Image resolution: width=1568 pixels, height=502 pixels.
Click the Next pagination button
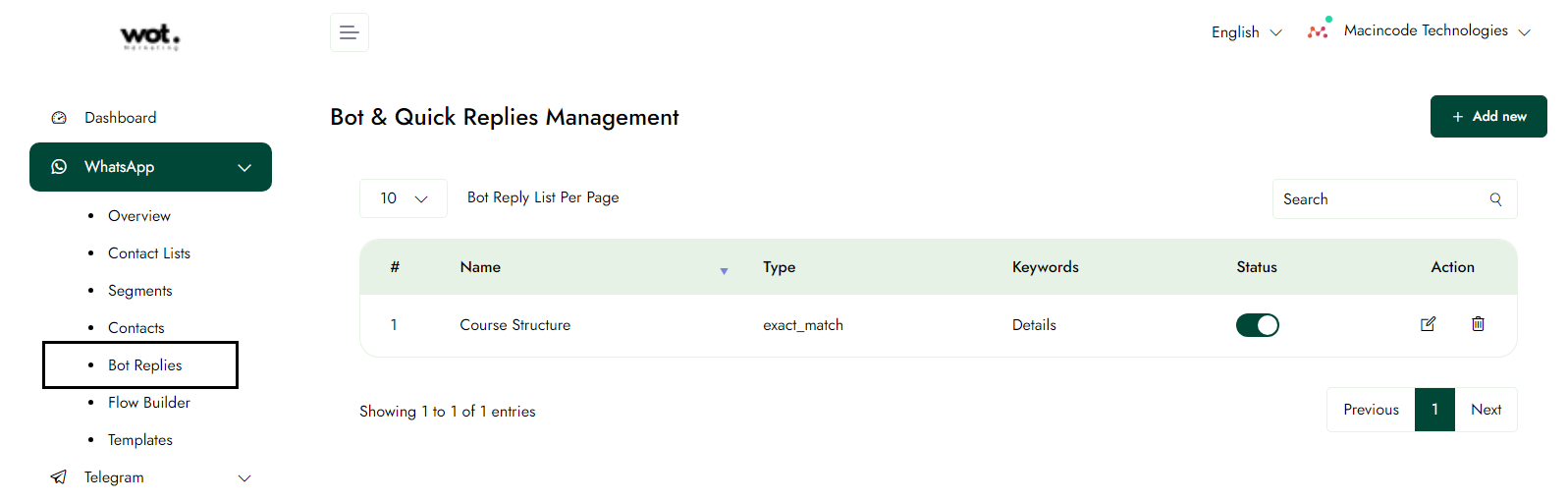pyautogui.click(x=1486, y=410)
